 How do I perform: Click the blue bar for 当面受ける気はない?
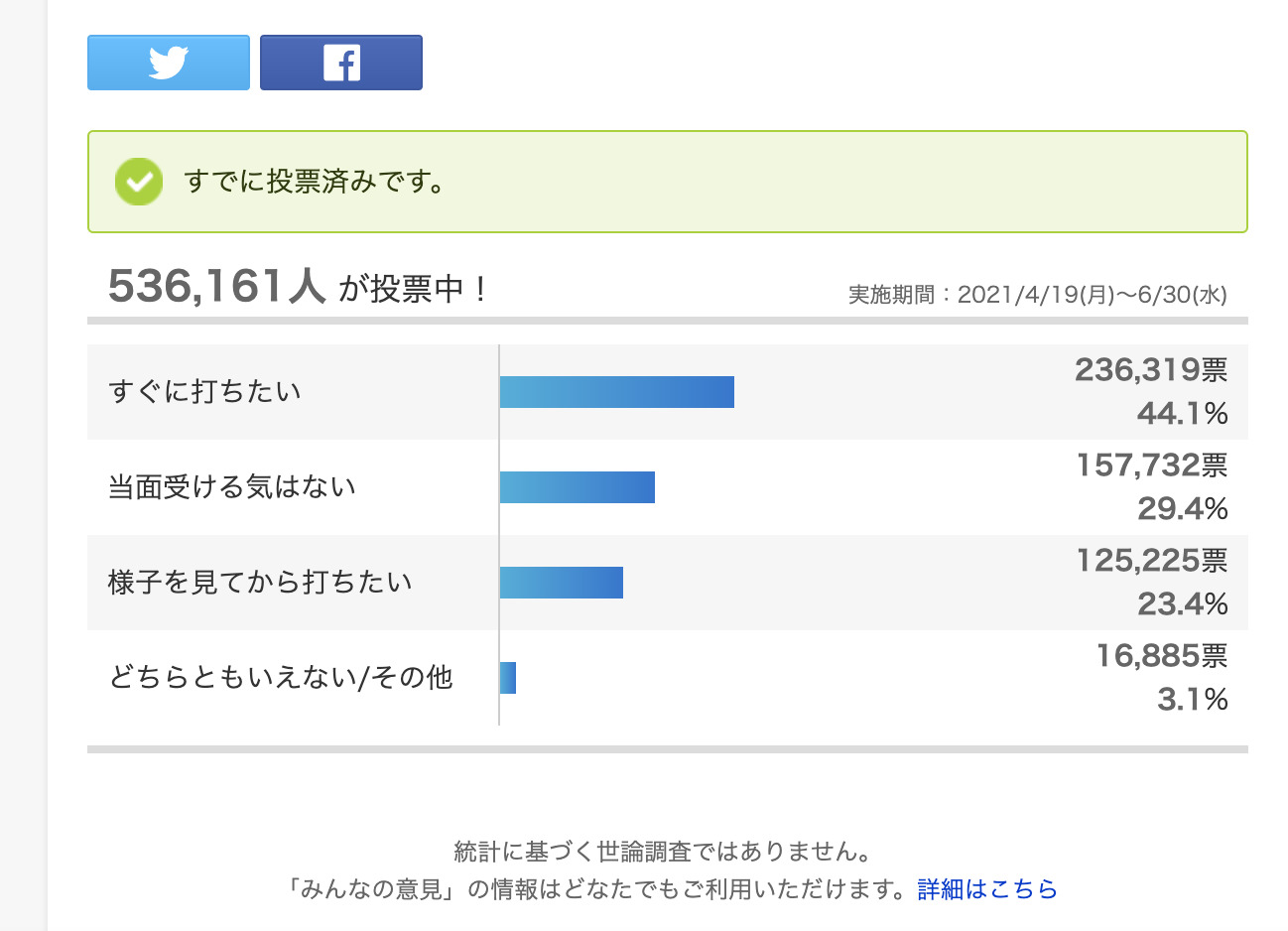click(577, 487)
